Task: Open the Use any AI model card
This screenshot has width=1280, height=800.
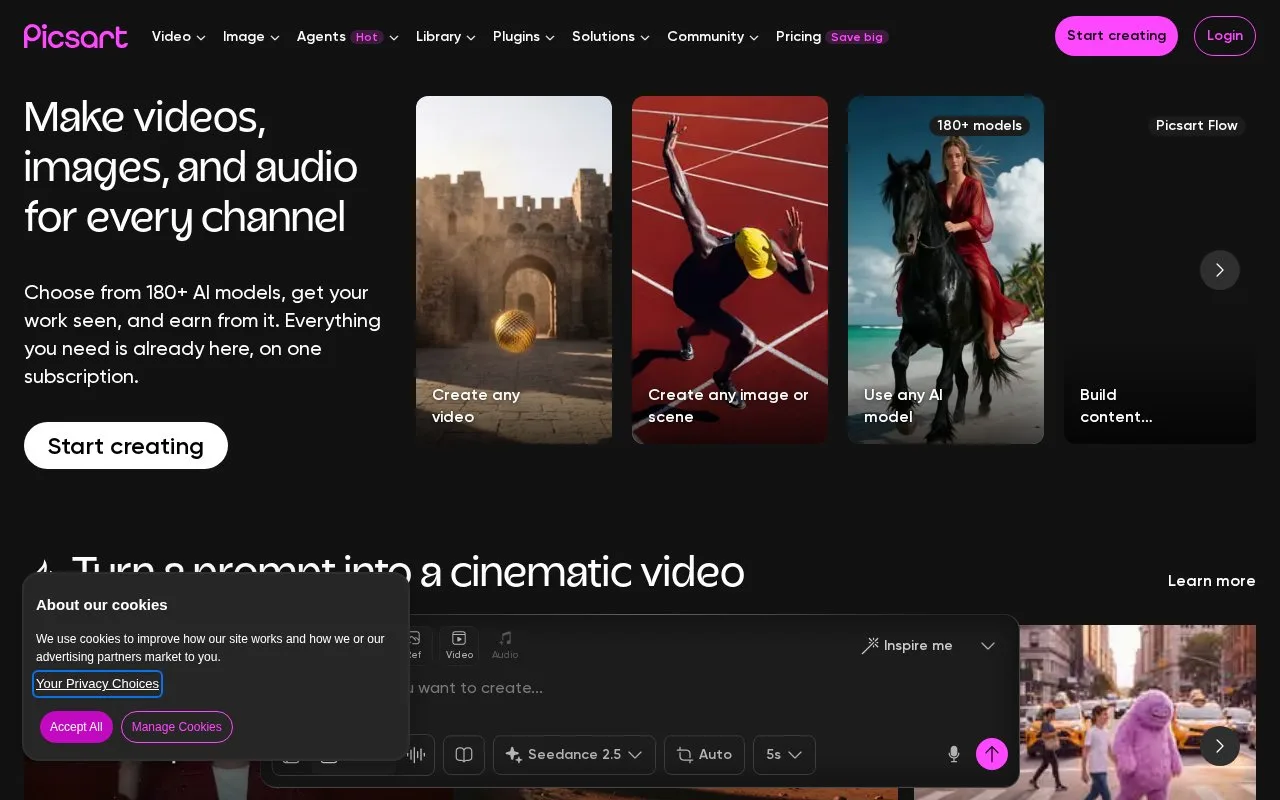Action: [x=946, y=270]
